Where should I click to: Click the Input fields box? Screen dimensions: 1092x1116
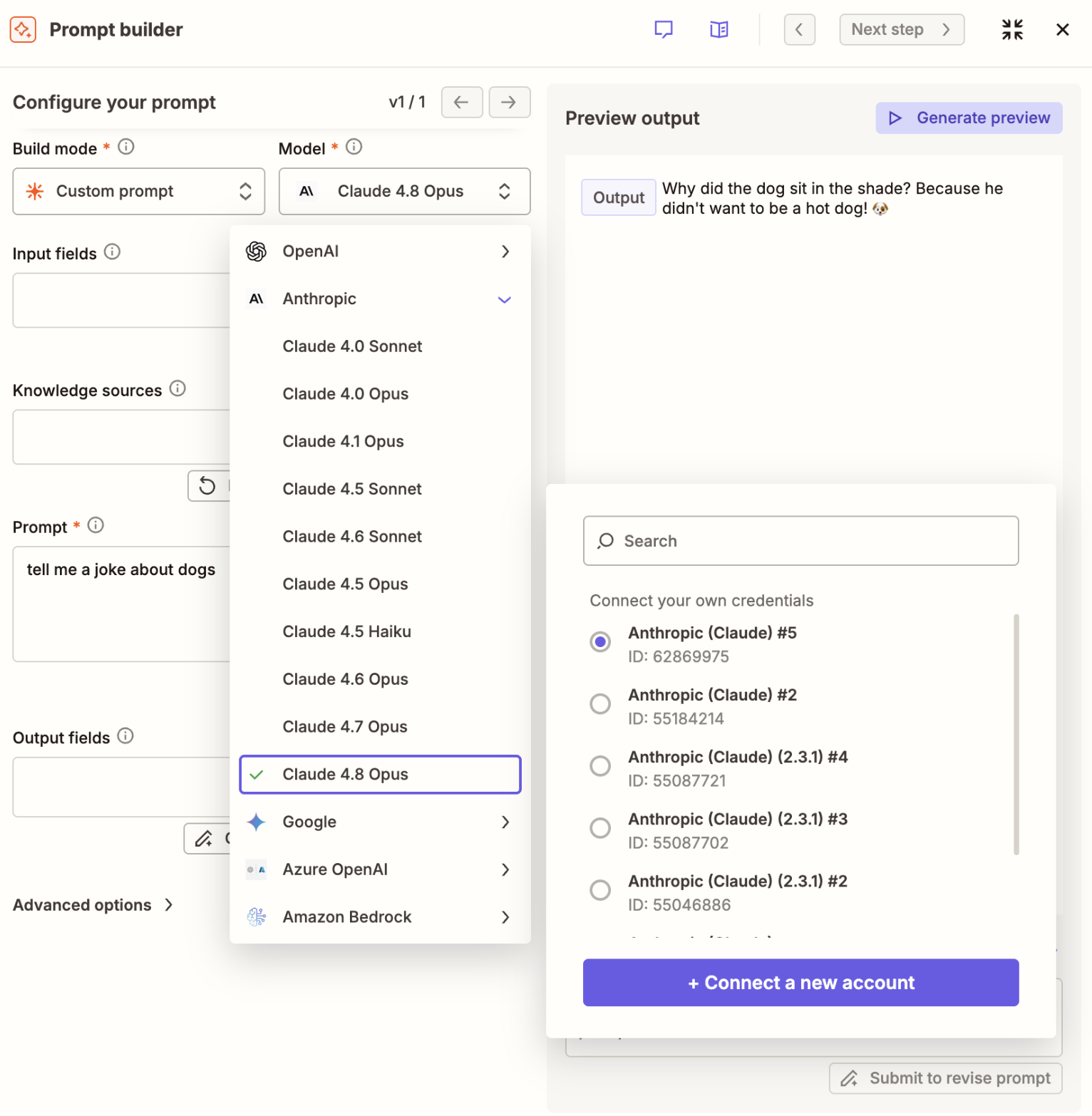[122, 301]
